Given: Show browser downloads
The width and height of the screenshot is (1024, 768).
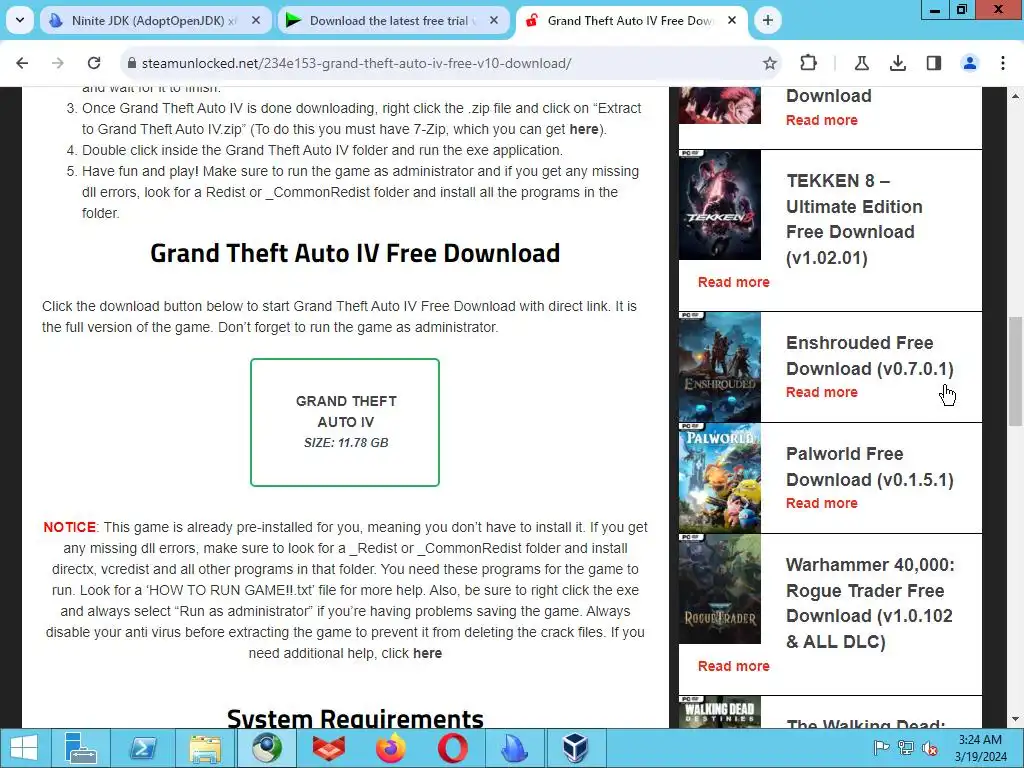Looking at the screenshot, I should (x=898, y=63).
